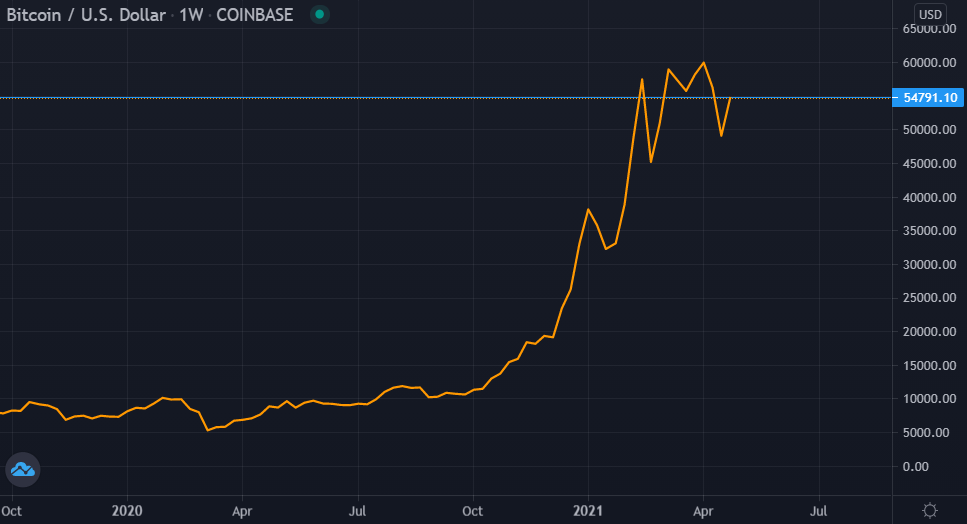Click the 1W interval label
Image resolution: width=967 pixels, height=524 pixels.
point(191,15)
